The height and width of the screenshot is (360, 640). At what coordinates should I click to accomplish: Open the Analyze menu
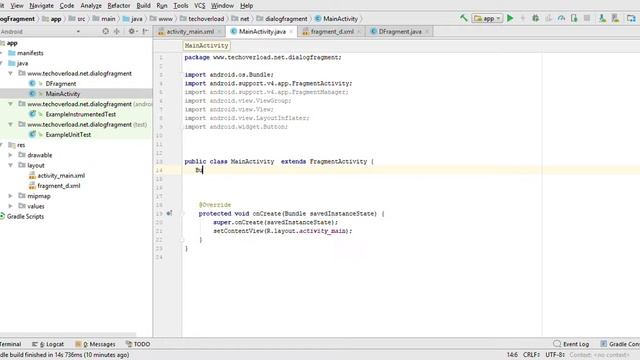91,6
